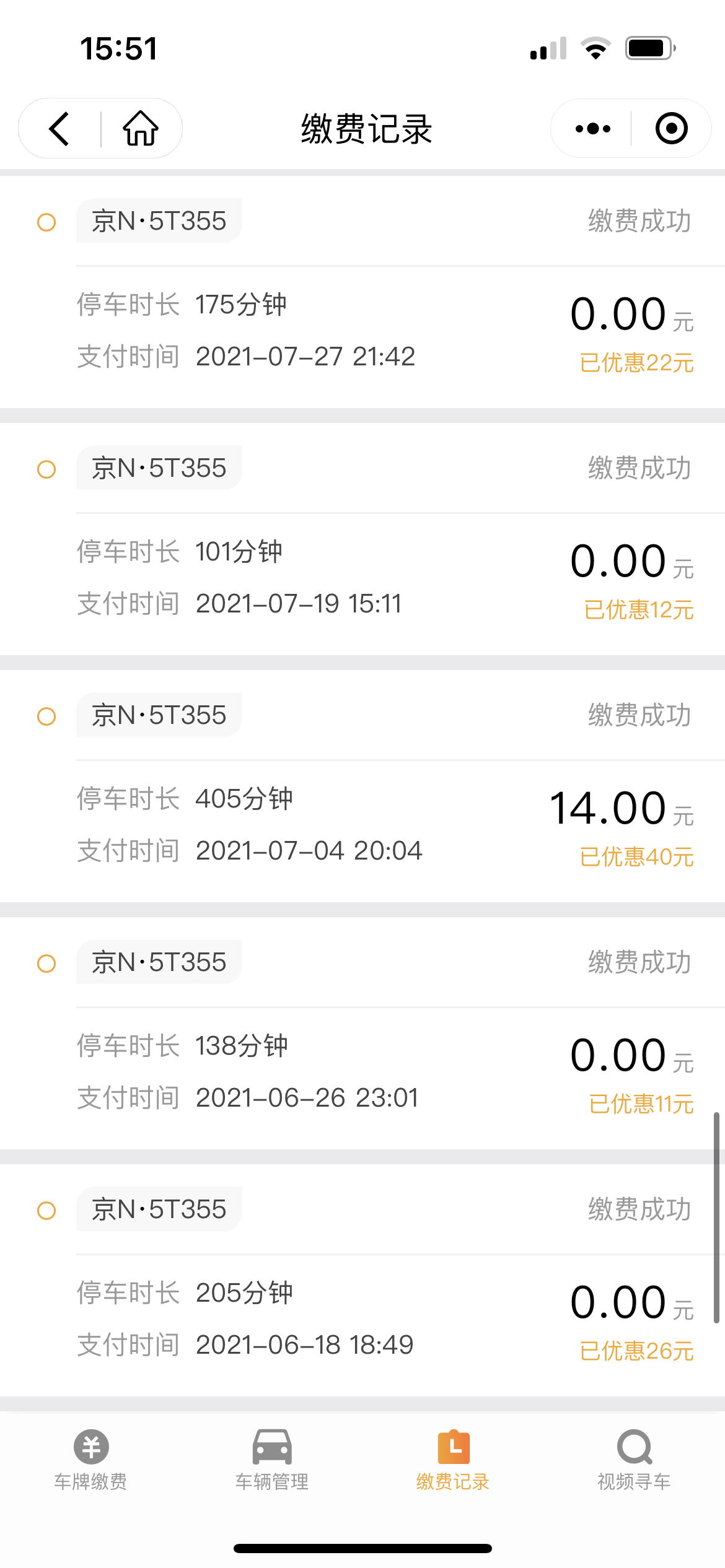Open the three-dot more options menu
Screen dimensions: 725x1568
click(x=592, y=129)
